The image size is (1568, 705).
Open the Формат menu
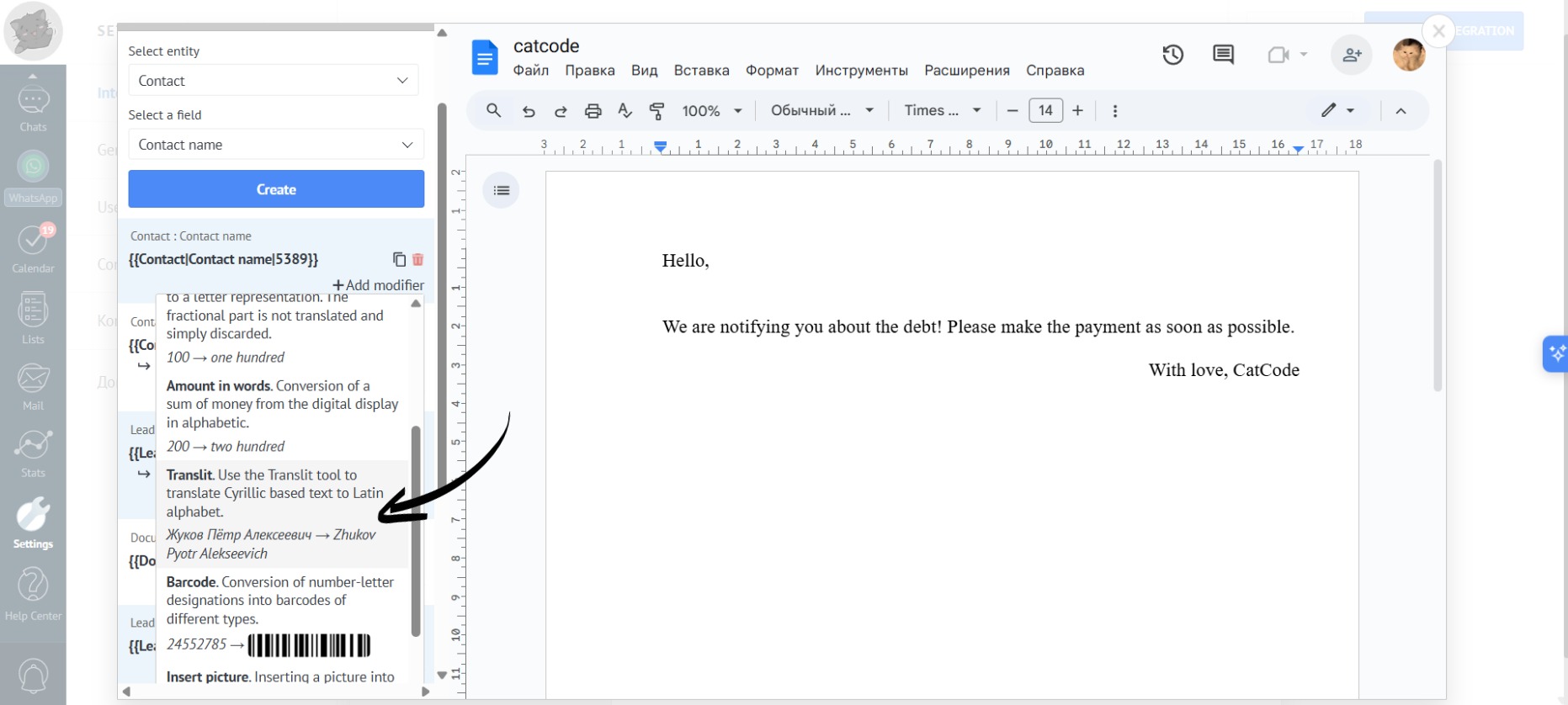[772, 71]
